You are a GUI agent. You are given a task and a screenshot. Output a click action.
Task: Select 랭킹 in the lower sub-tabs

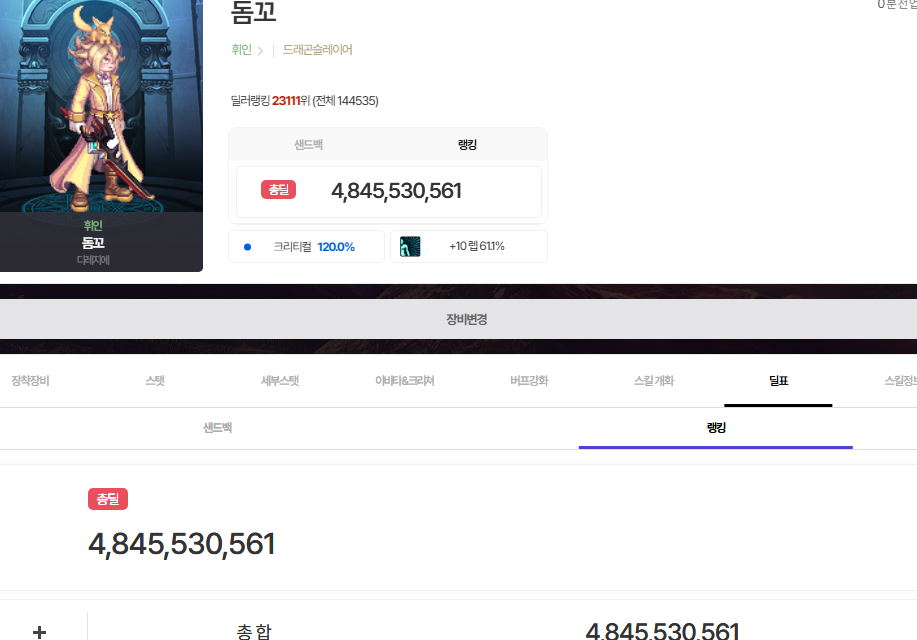point(715,428)
